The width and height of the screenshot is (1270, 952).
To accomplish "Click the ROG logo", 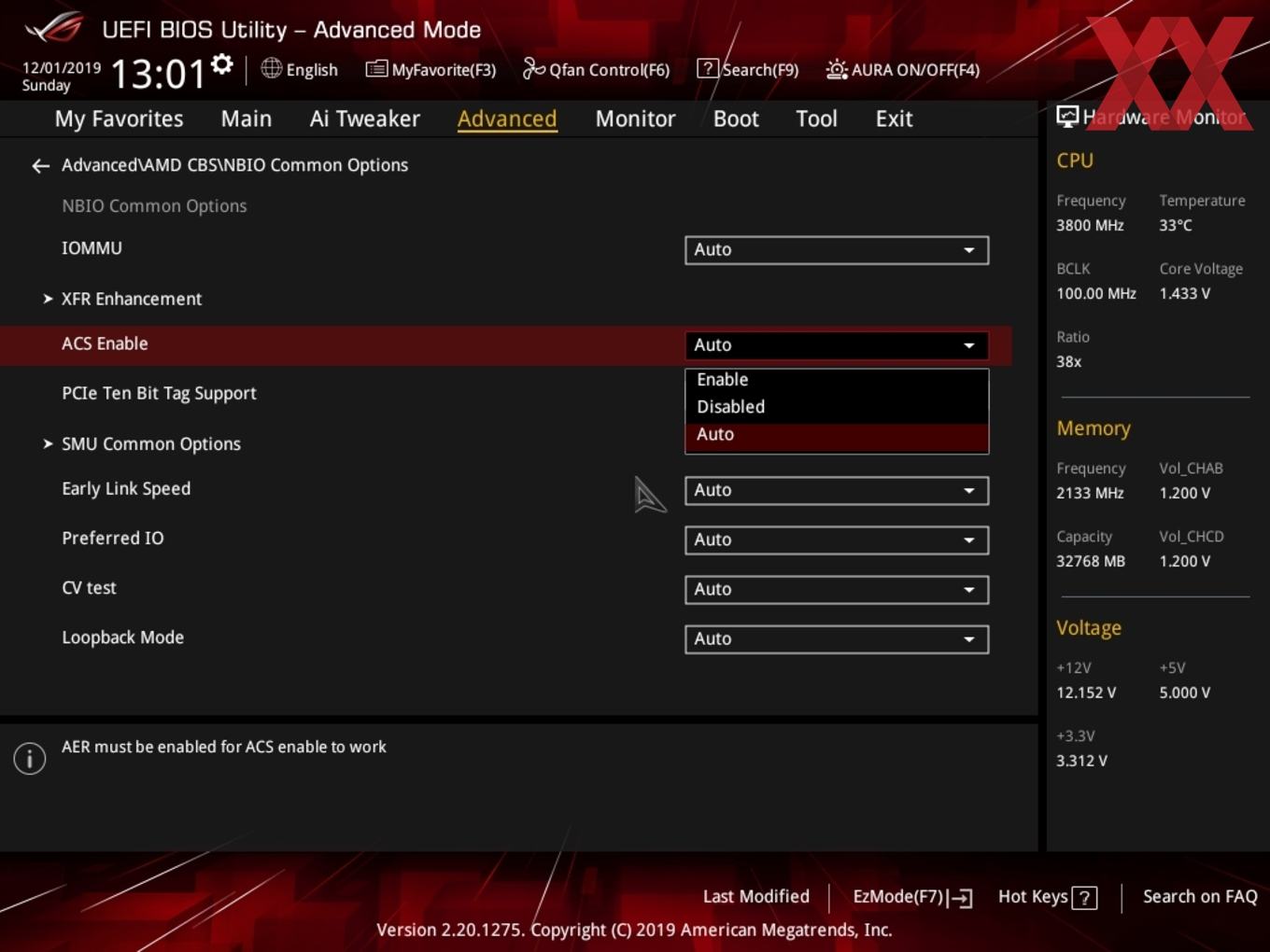I will pos(54,28).
